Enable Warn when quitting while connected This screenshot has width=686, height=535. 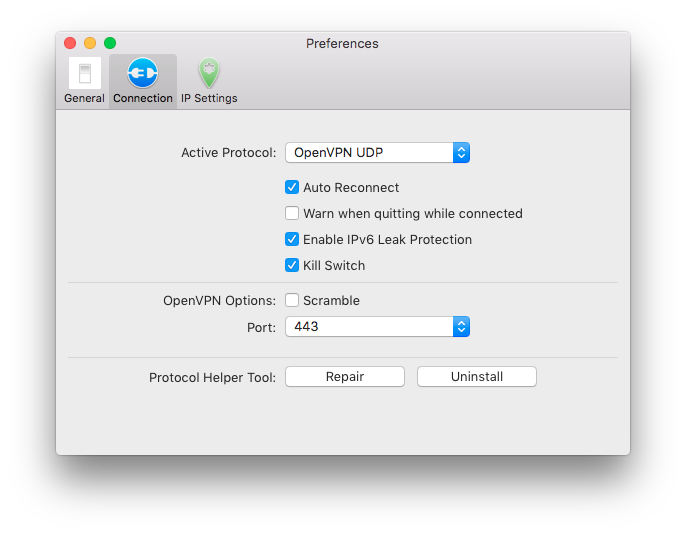[x=292, y=213]
